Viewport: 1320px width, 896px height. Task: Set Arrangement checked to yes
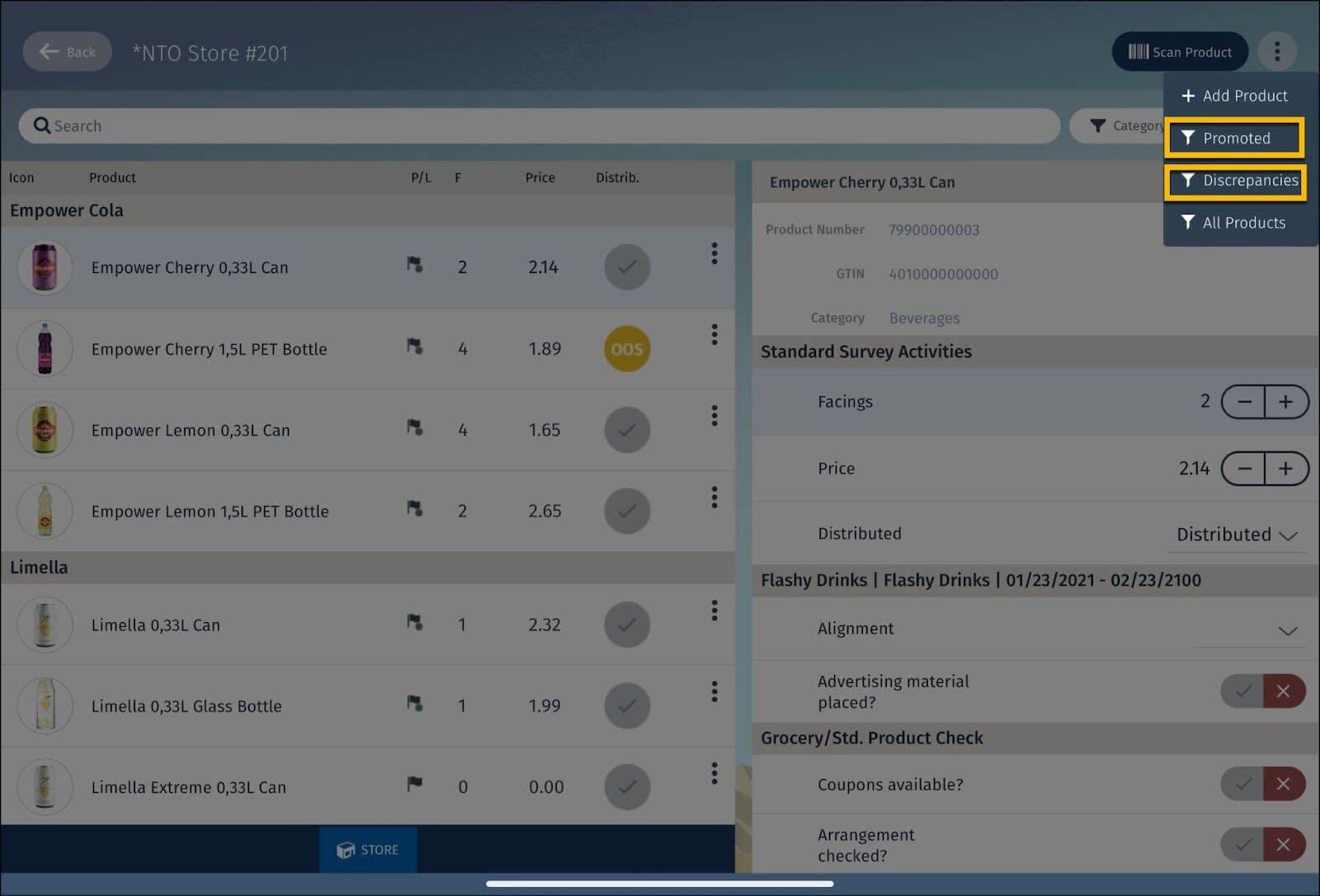point(1242,845)
